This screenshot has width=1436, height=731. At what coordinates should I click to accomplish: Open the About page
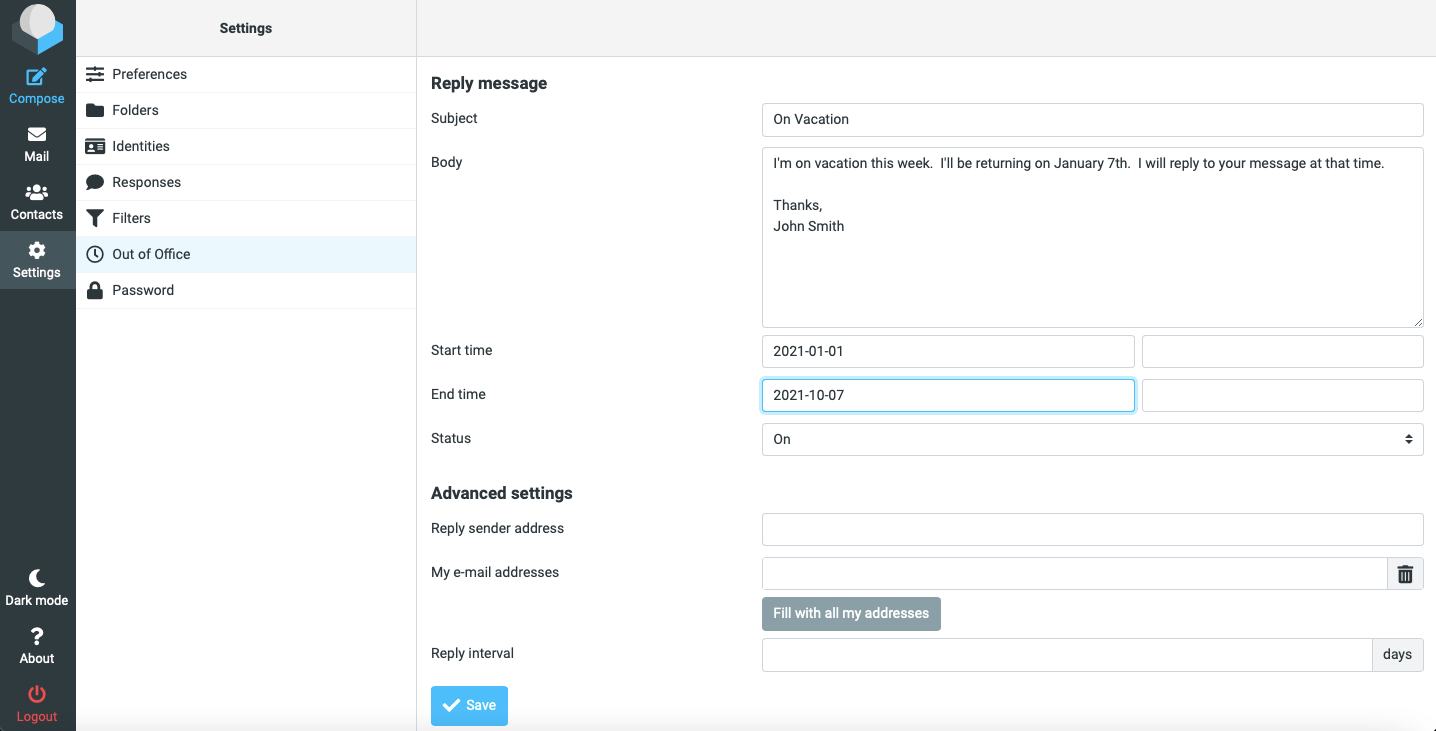point(37,645)
